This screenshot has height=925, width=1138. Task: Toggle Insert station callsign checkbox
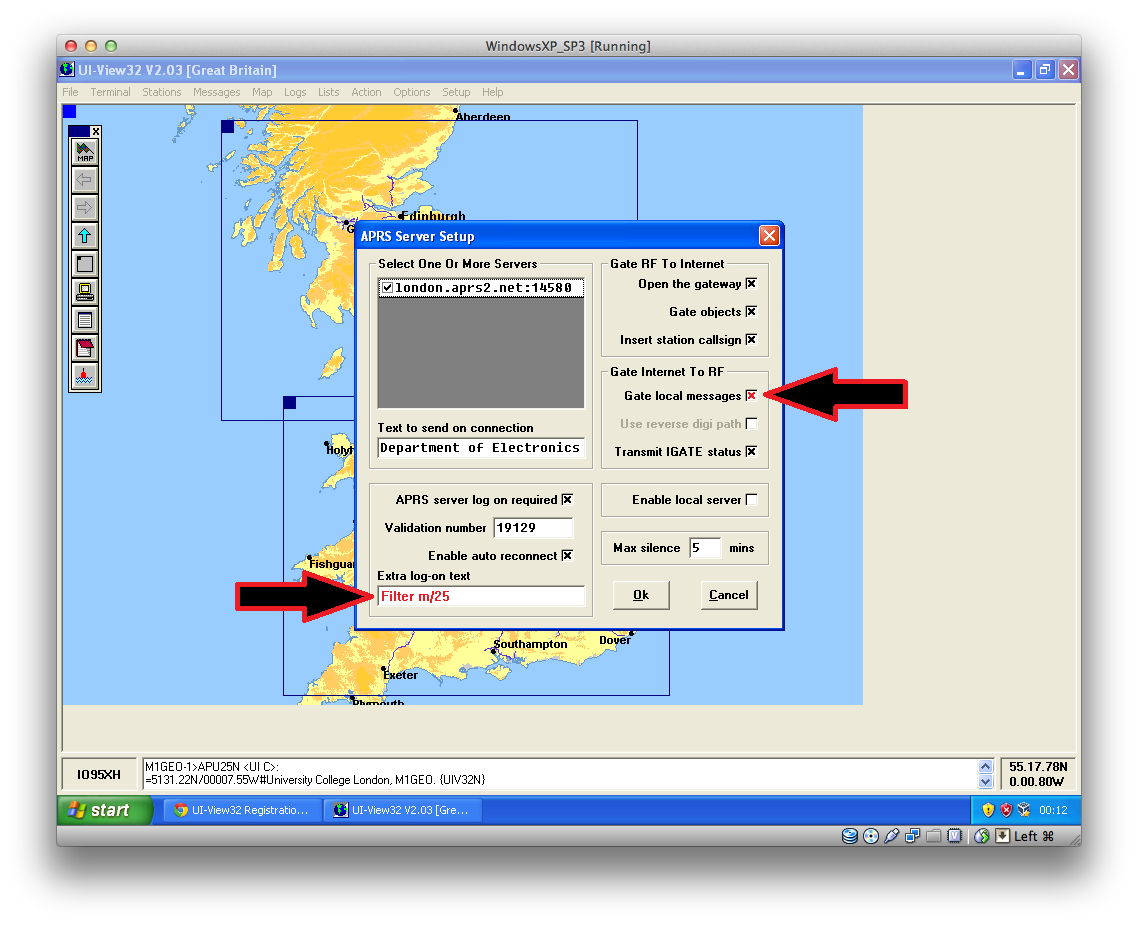(751, 340)
